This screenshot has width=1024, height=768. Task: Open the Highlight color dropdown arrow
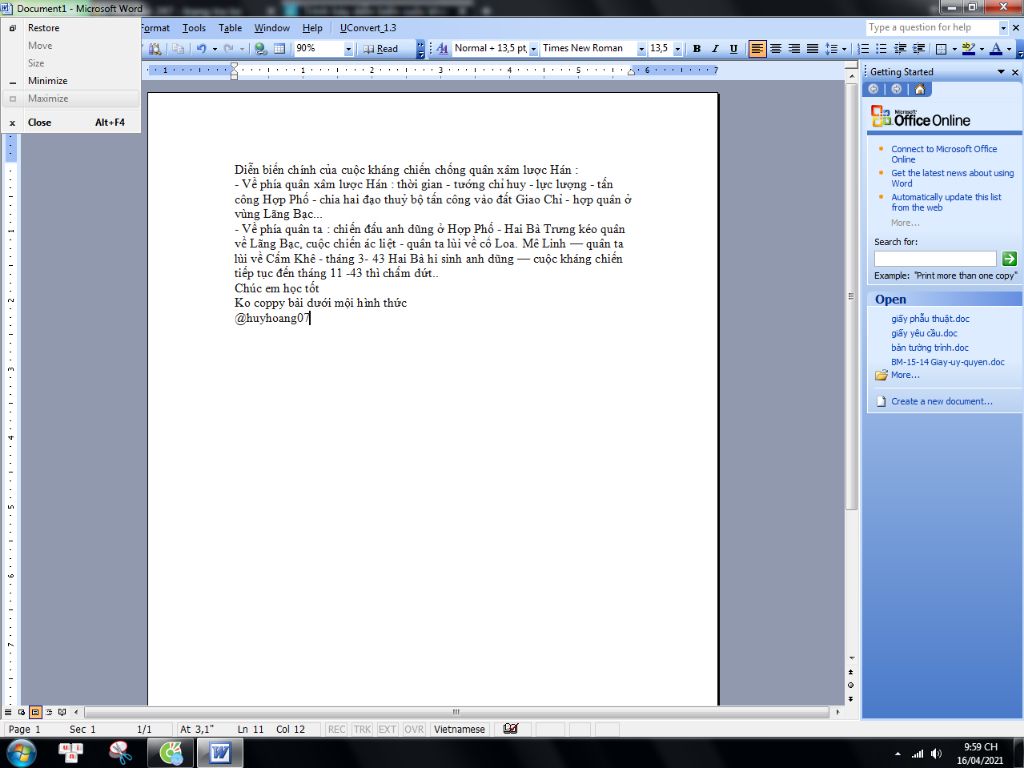tap(981, 48)
